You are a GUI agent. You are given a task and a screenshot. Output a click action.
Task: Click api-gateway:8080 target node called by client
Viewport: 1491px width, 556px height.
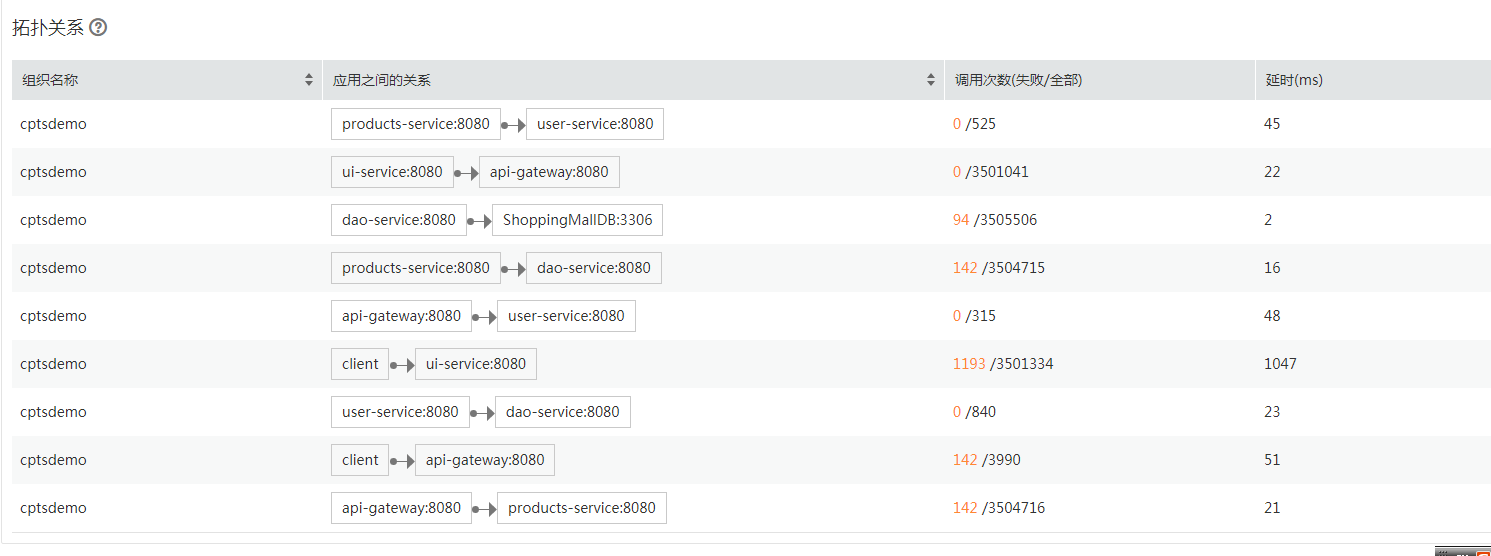point(485,460)
